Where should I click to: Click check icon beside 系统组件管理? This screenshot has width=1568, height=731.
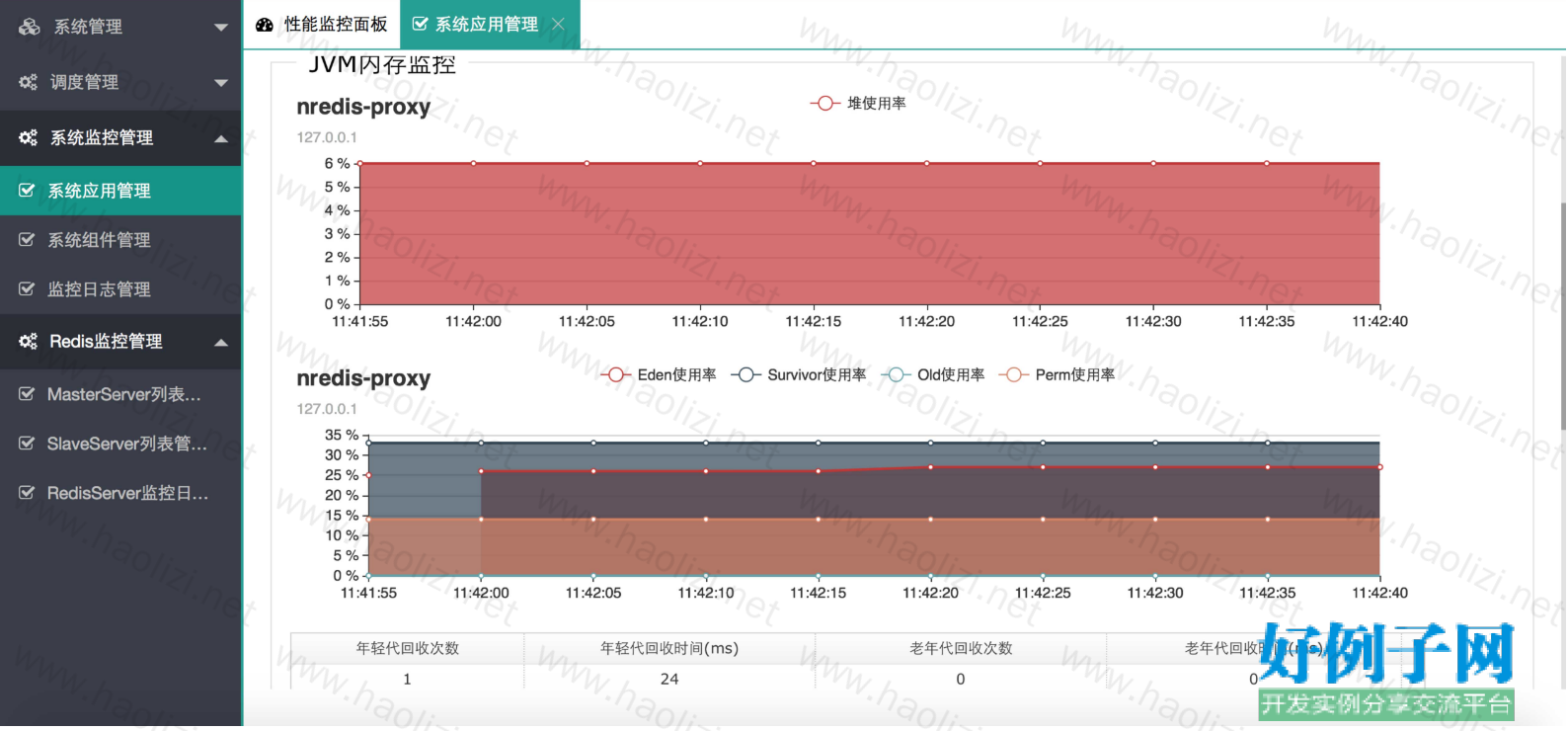coord(27,239)
